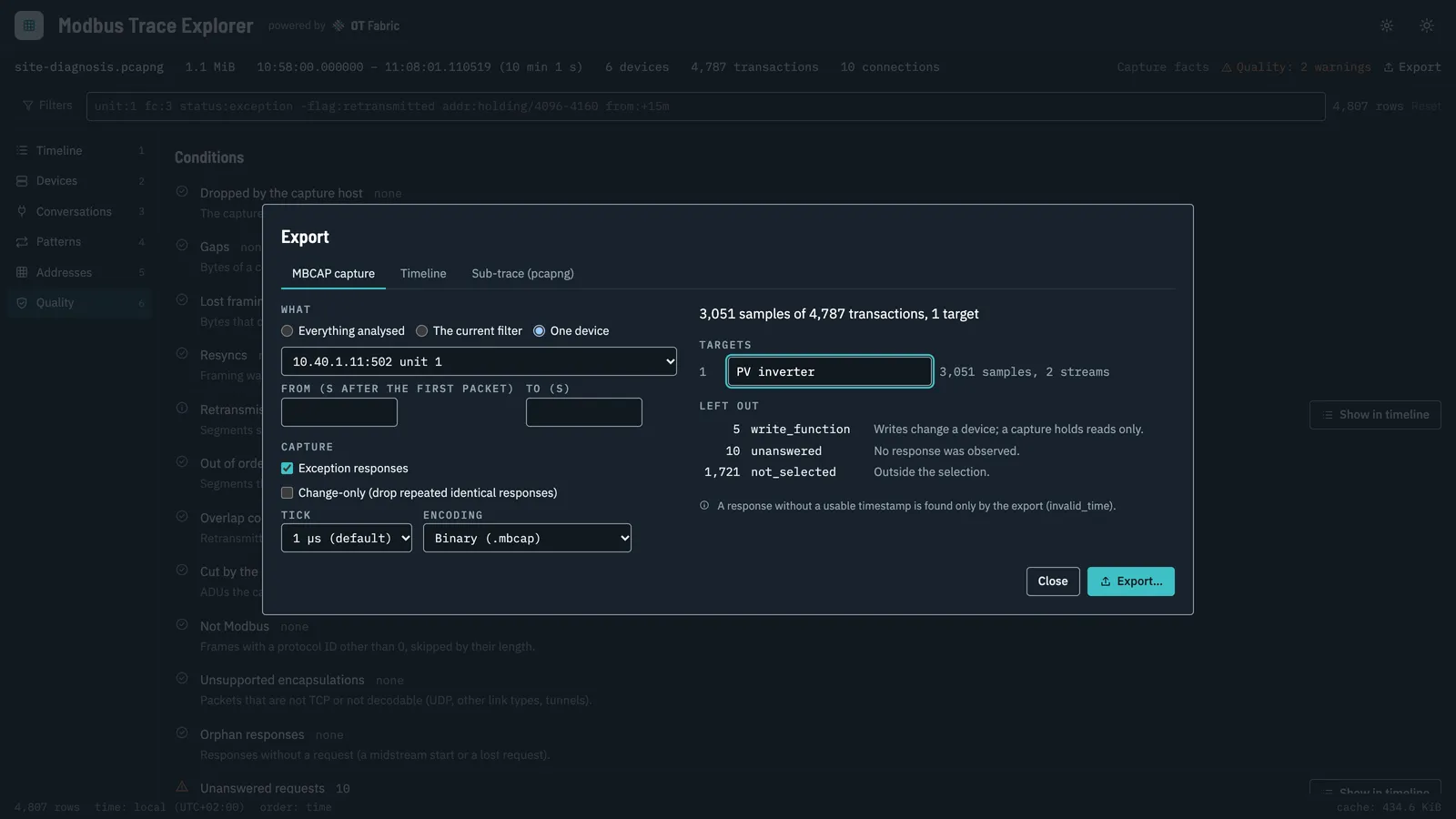This screenshot has height=819, width=1456.
Task: Click the PV inverter target name field
Action: [830, 371]
